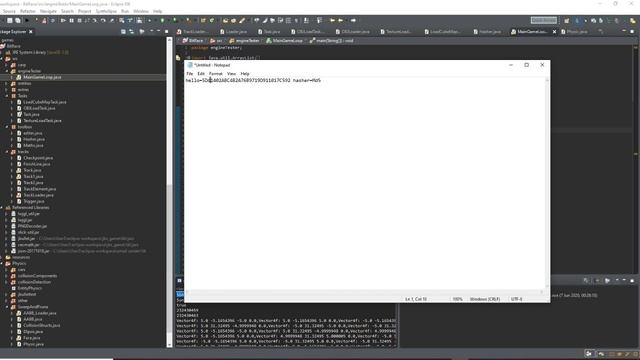640x360 pixels.
Task: Open Eclipse Project menu
Action: (84, 11)
